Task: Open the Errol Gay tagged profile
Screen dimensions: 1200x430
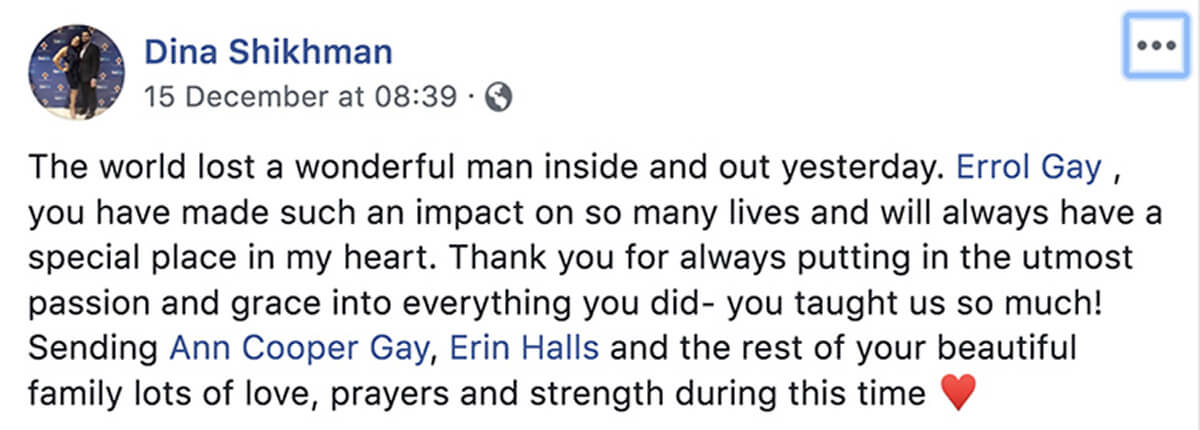Action: (x=1029, y=169)
